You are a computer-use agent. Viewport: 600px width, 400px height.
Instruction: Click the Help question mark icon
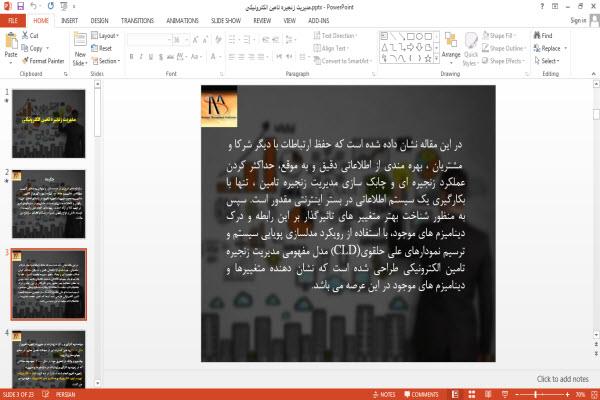542,6
